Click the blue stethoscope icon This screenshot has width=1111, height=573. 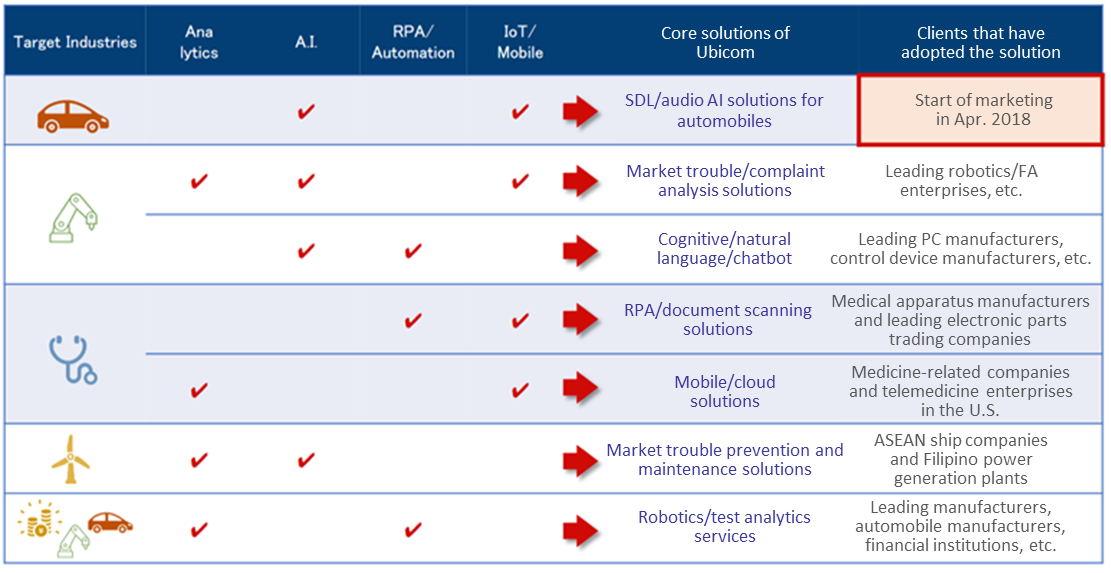tap(72, 360)
